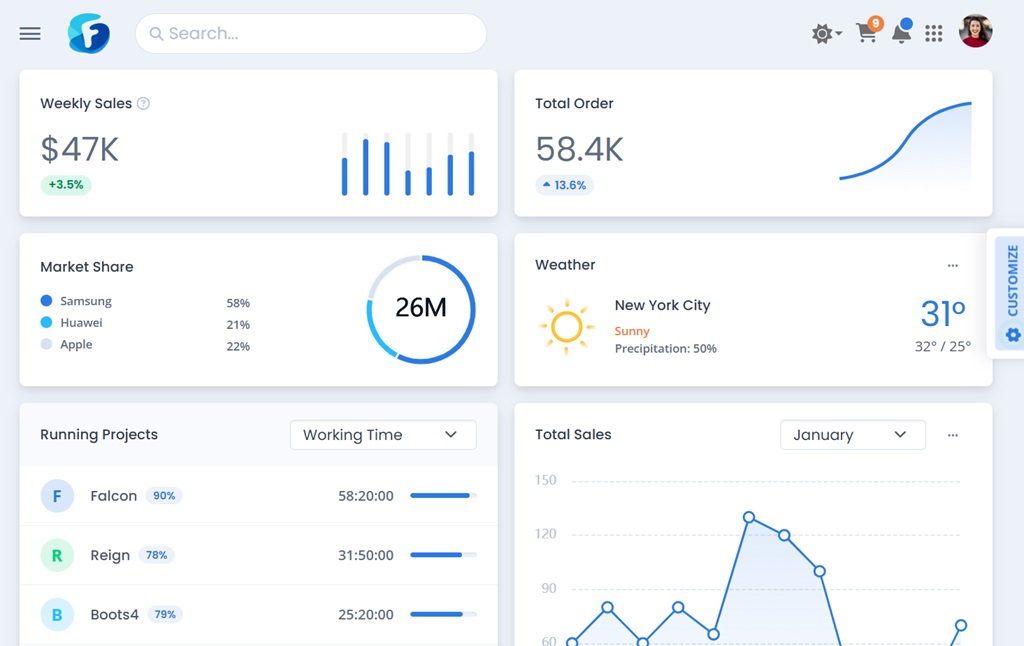Expand the January month dropdown
Screen dimensions: 1024x646
852,435
